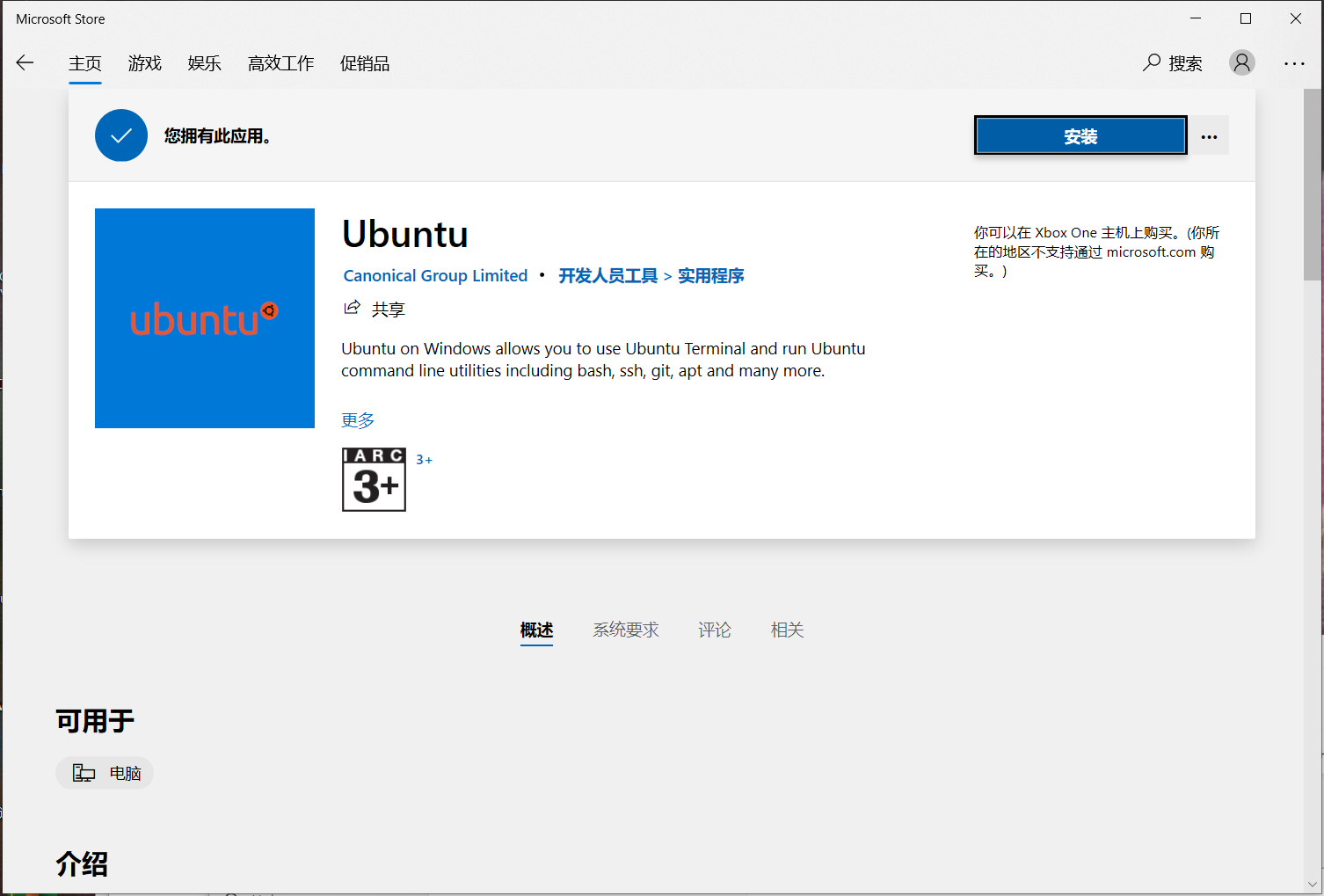Screen dimensions: 1324x896
Task: Click the vertical scrollbar thumb
Action: pyautogui.click(x=1313, y=185)
